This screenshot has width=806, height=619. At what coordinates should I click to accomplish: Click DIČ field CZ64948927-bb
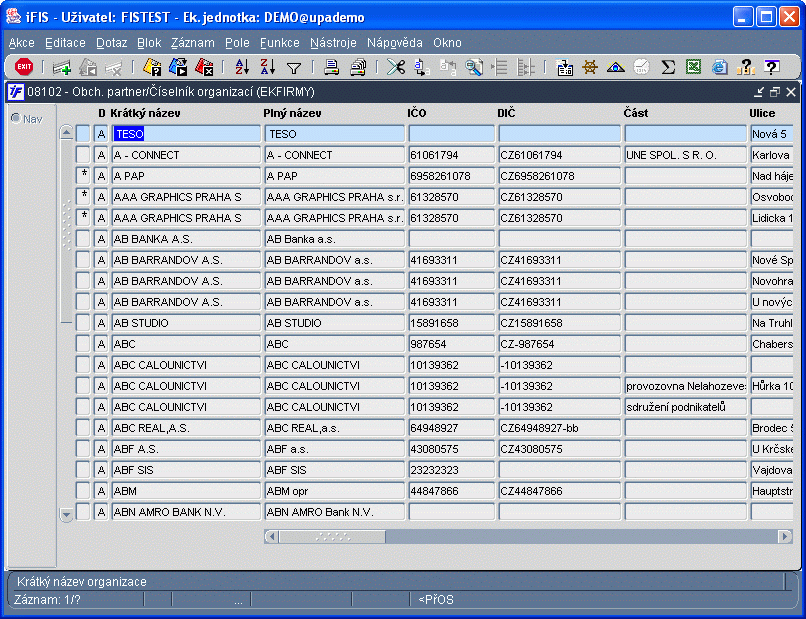click(x=559, y=428)
